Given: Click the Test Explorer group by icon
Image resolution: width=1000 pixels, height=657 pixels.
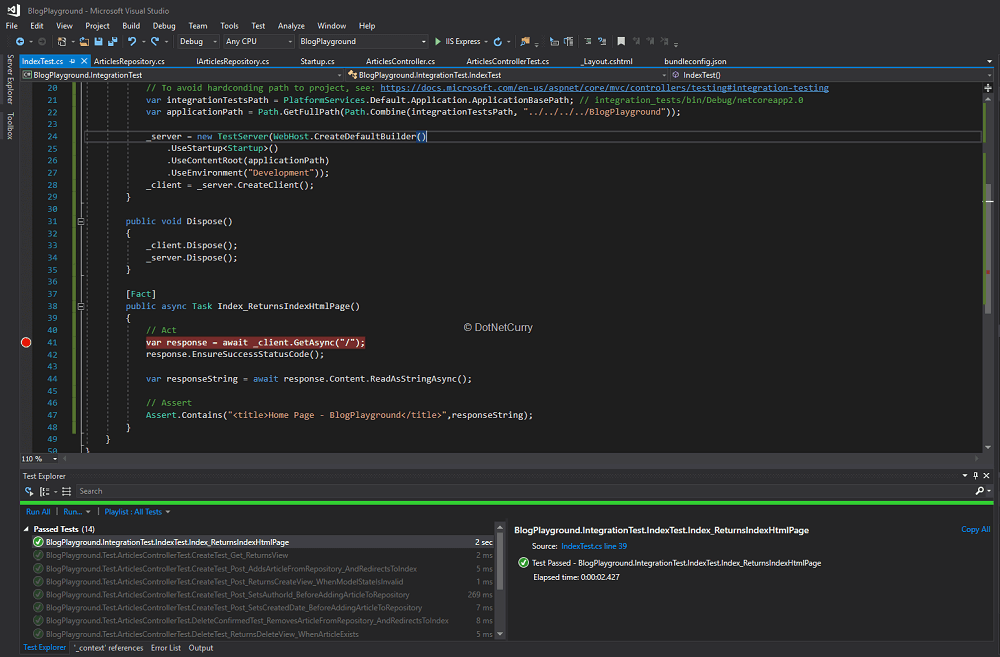Looking at the screenshot, I should tap(45, 491).
